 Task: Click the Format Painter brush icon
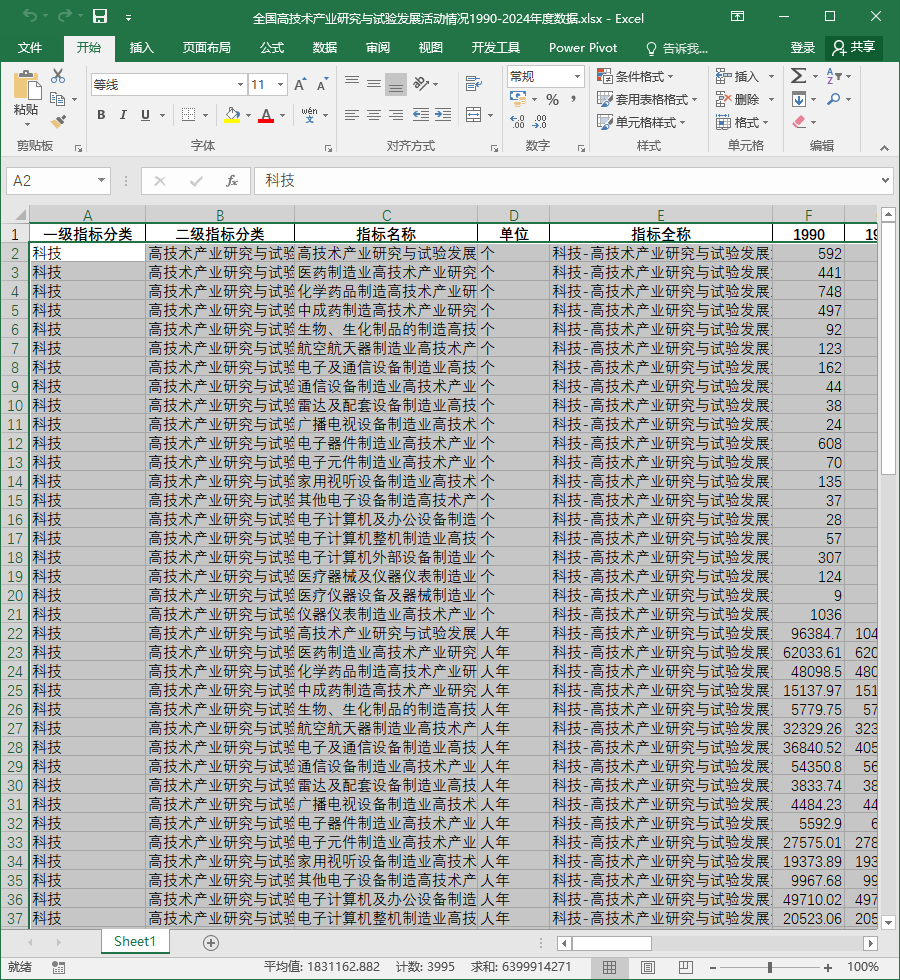pos(58,121)
